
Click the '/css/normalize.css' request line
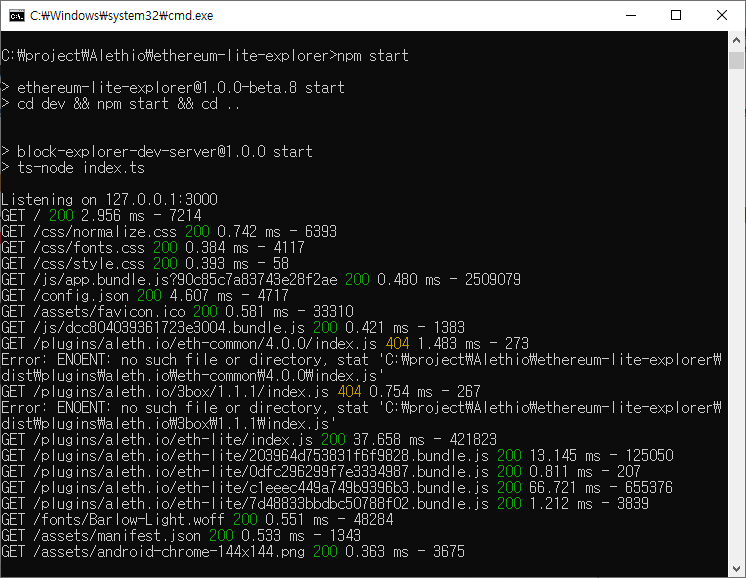[169, 232]
